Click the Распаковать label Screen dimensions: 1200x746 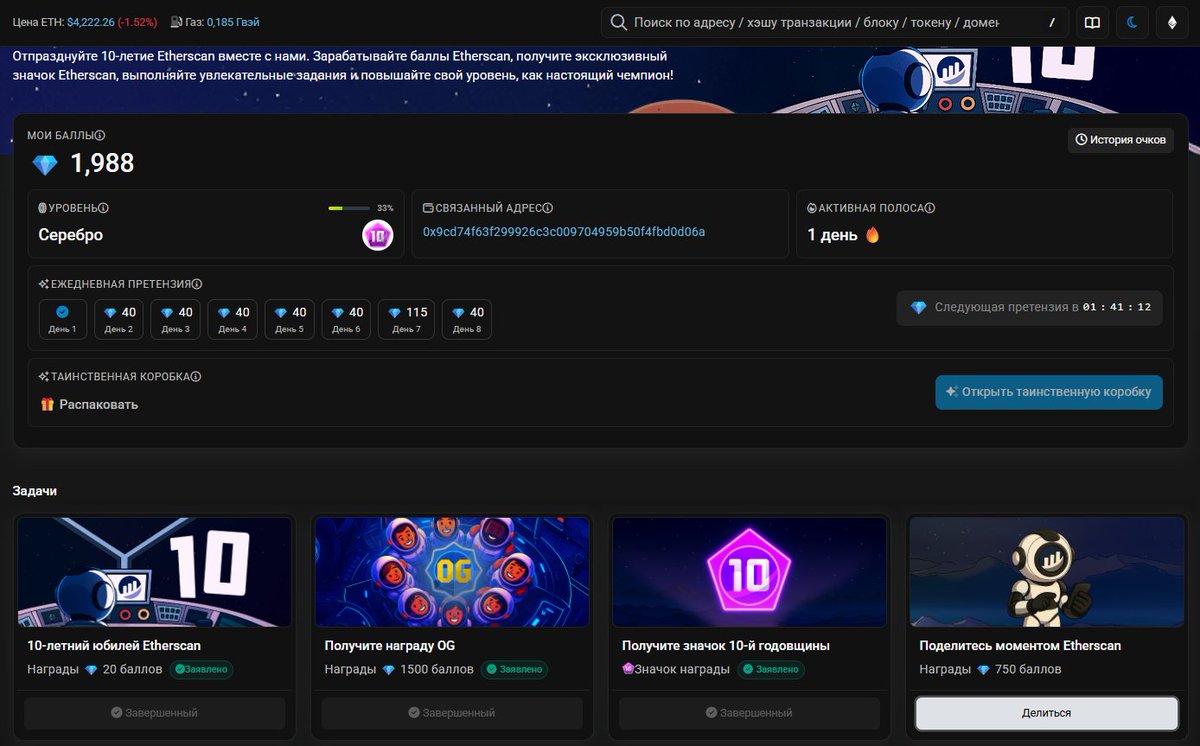point(99,405)
